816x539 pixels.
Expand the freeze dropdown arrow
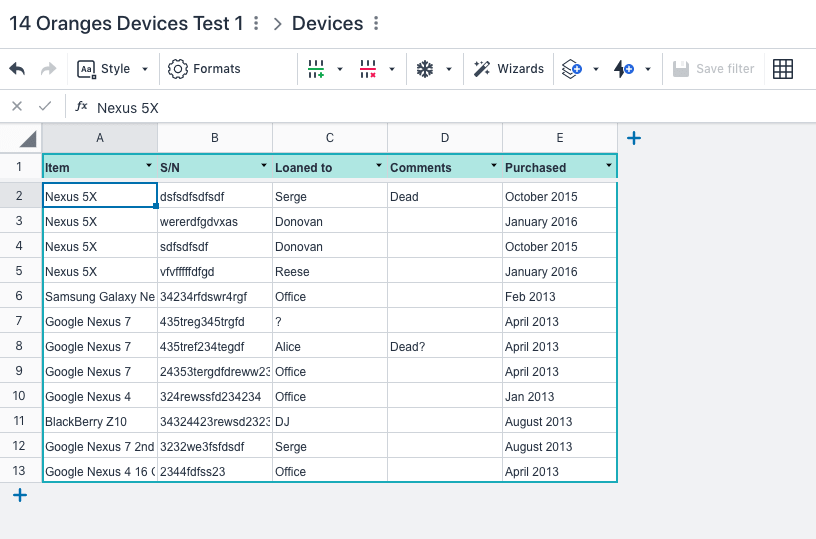pos(449,69)
